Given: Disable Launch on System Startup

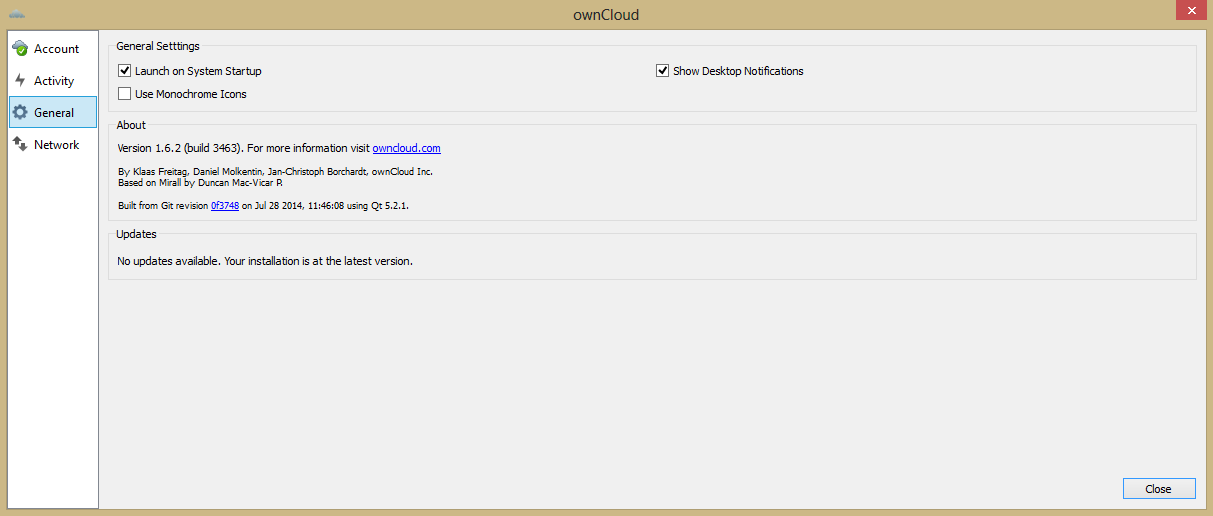Looking at the screenshot, I should tap(125, 71).
